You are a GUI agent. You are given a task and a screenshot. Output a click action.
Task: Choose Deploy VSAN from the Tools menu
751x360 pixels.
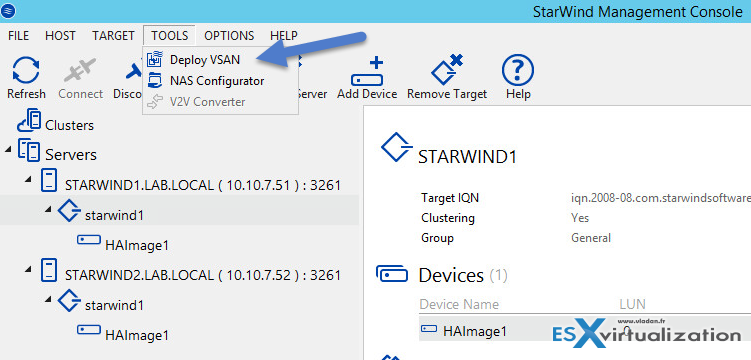(205, 60)
